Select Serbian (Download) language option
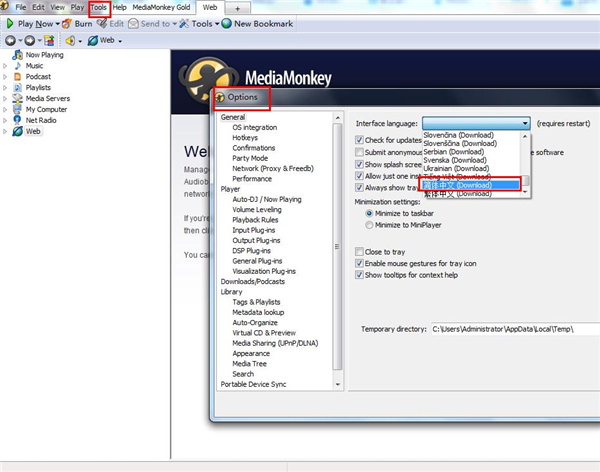This screenshot has height=472, width=600. [x=453, y=152]
